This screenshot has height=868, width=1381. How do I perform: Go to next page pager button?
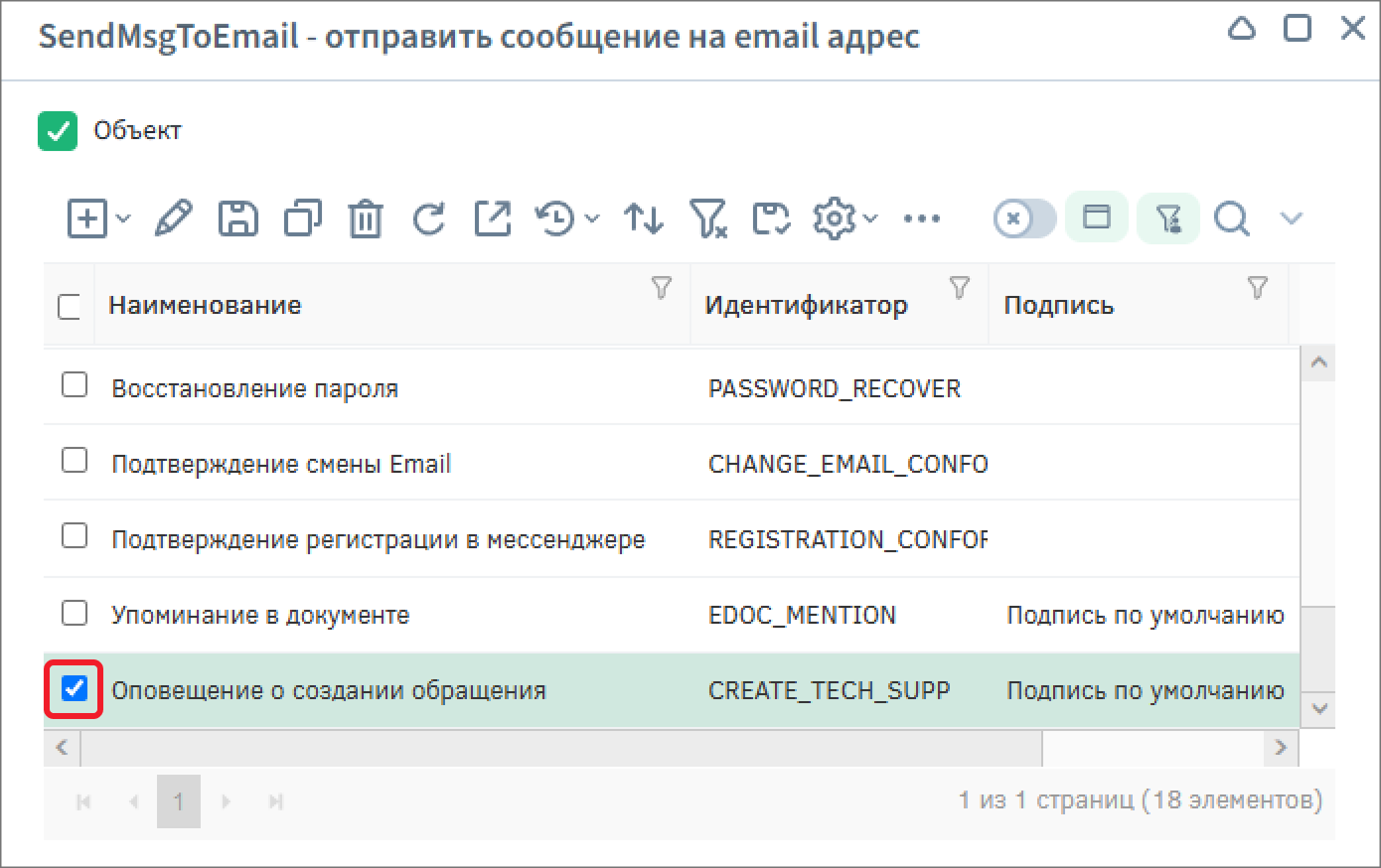coord(226,800)
